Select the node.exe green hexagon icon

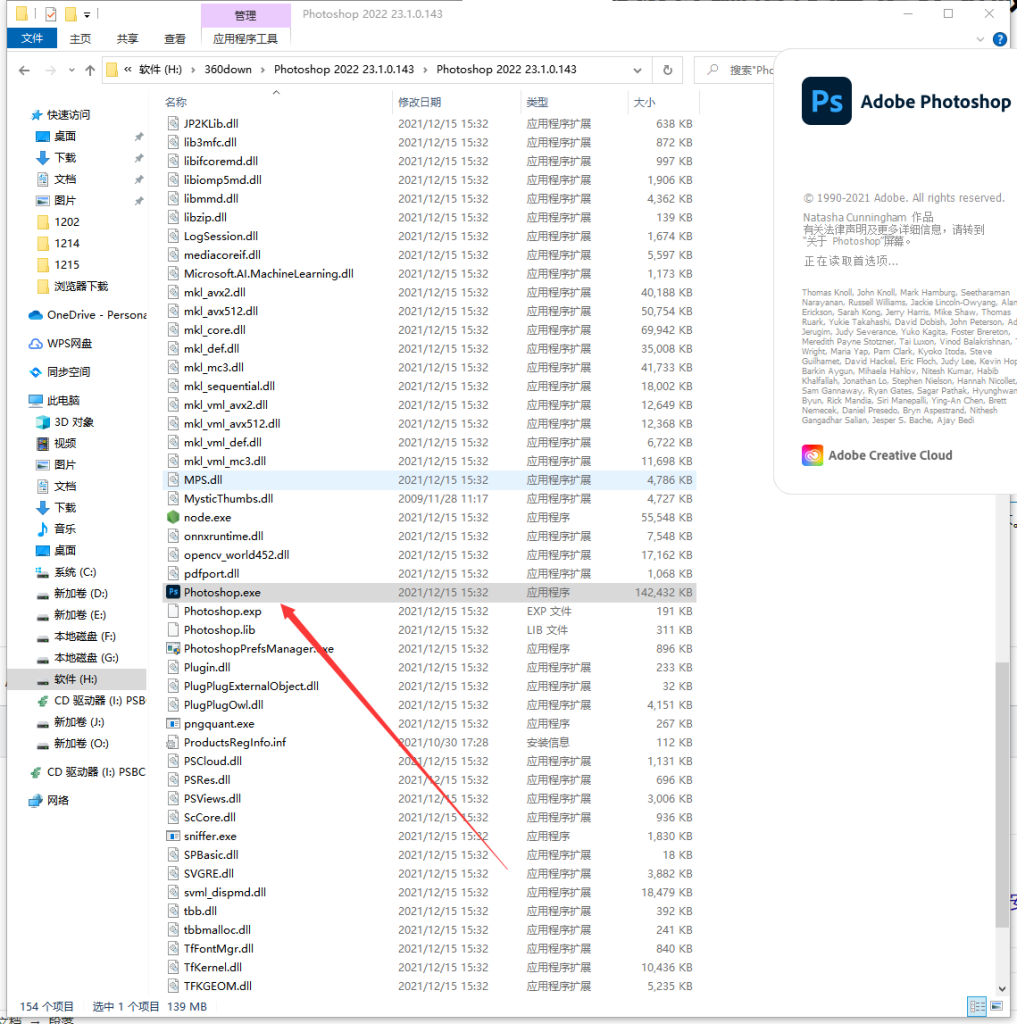click(x=173, y=518)
